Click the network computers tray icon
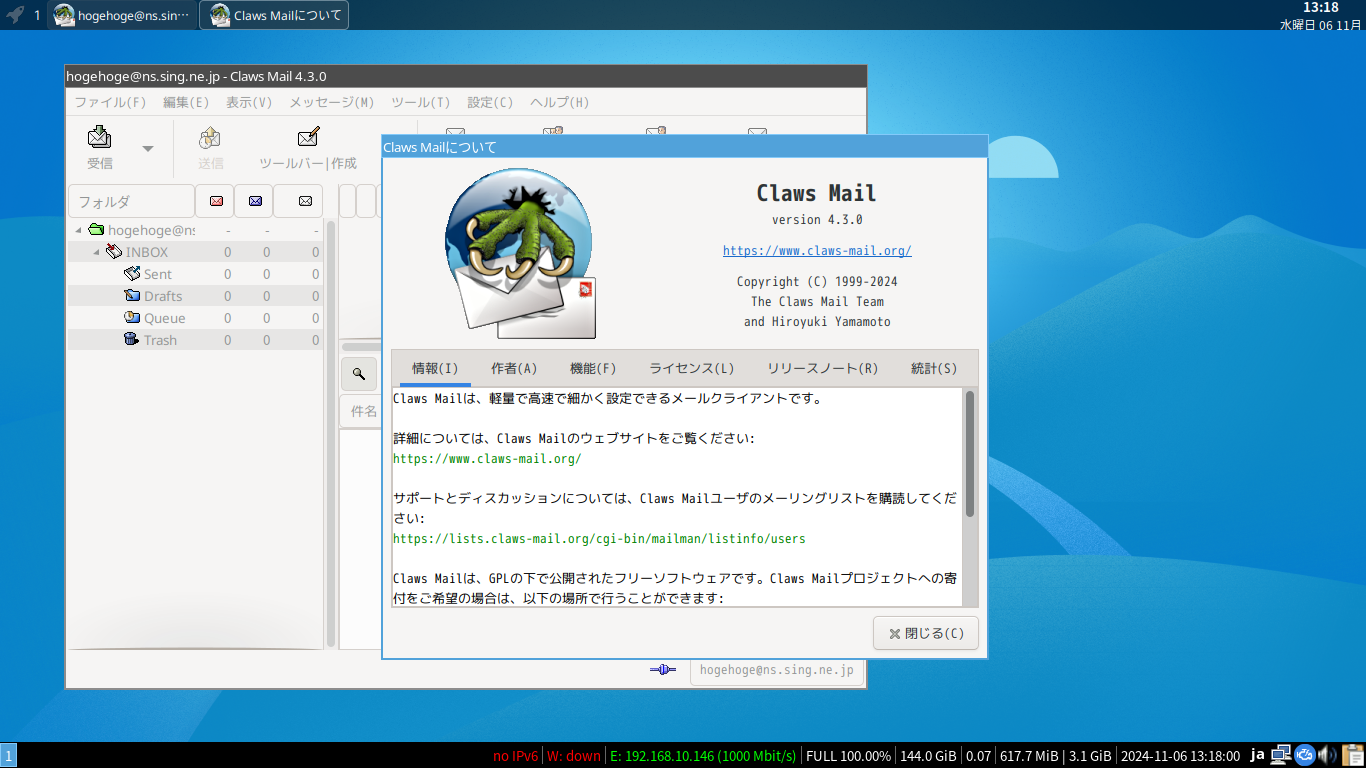Viewport: 1366px width, 768px height. [1280, 755]
